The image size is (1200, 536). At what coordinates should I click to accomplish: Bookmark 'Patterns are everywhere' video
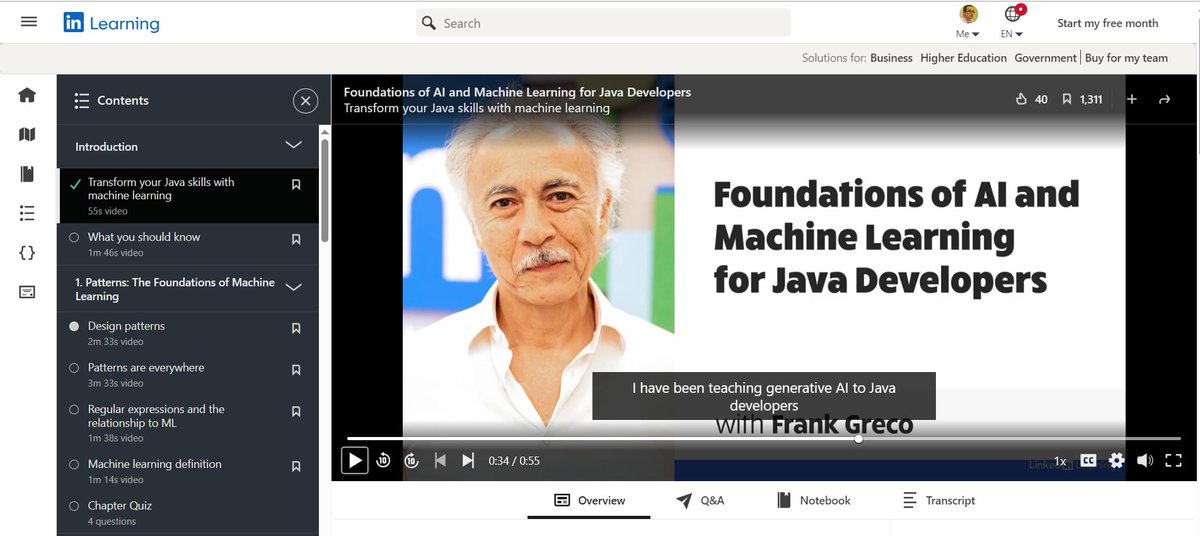pos(296,369)
